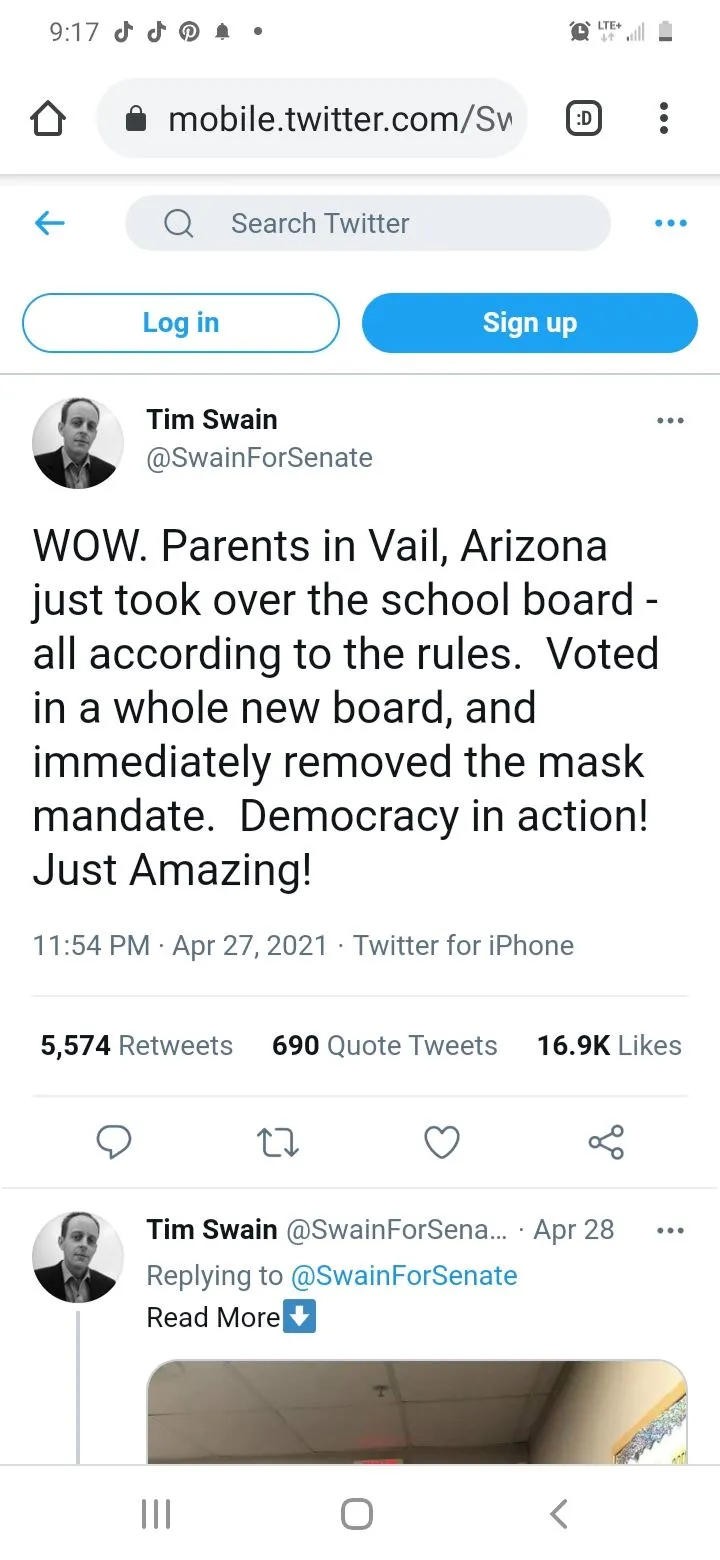Share the tweet using the share icon
720x1560 pixels.
pyautogui.click(x=606, y=1141)
